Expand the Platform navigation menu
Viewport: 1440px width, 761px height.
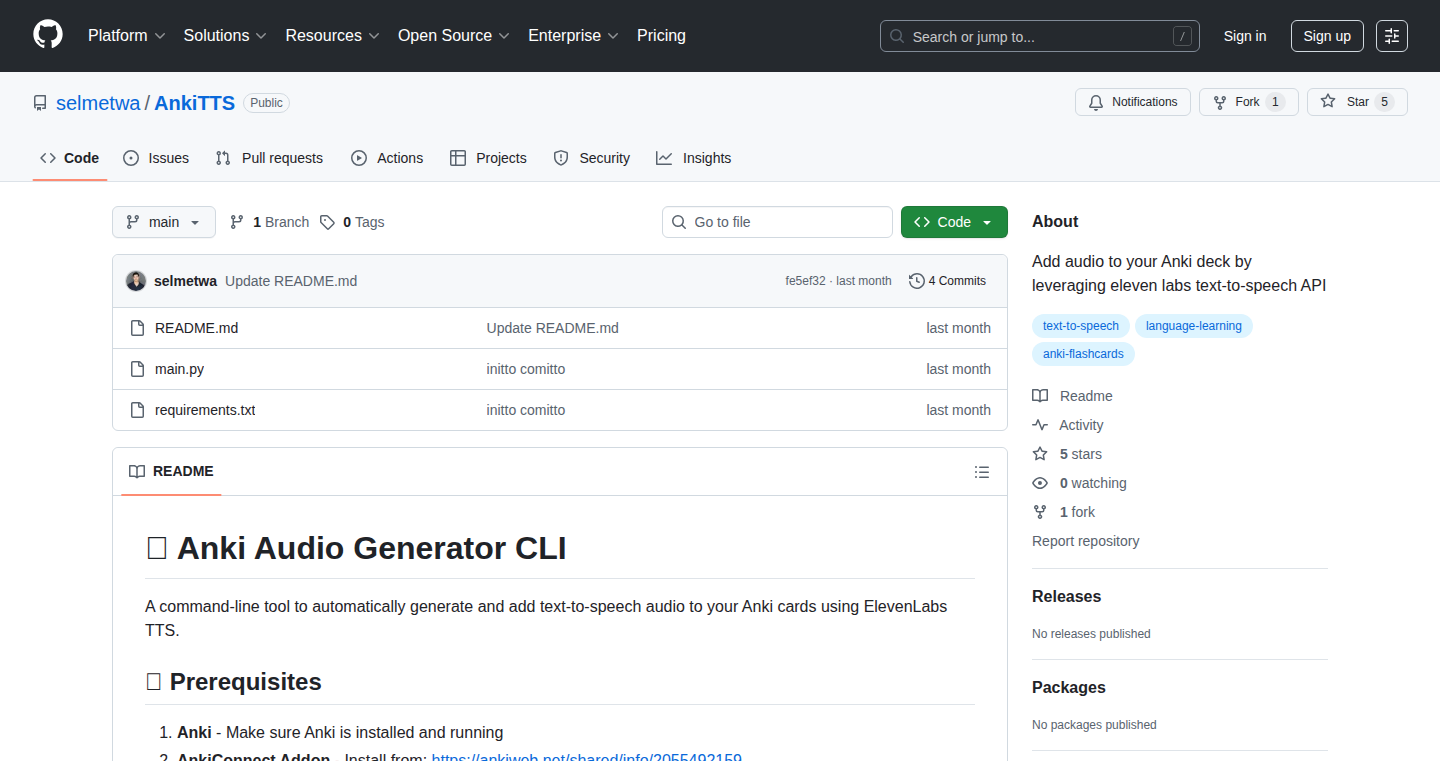point(125,36)
